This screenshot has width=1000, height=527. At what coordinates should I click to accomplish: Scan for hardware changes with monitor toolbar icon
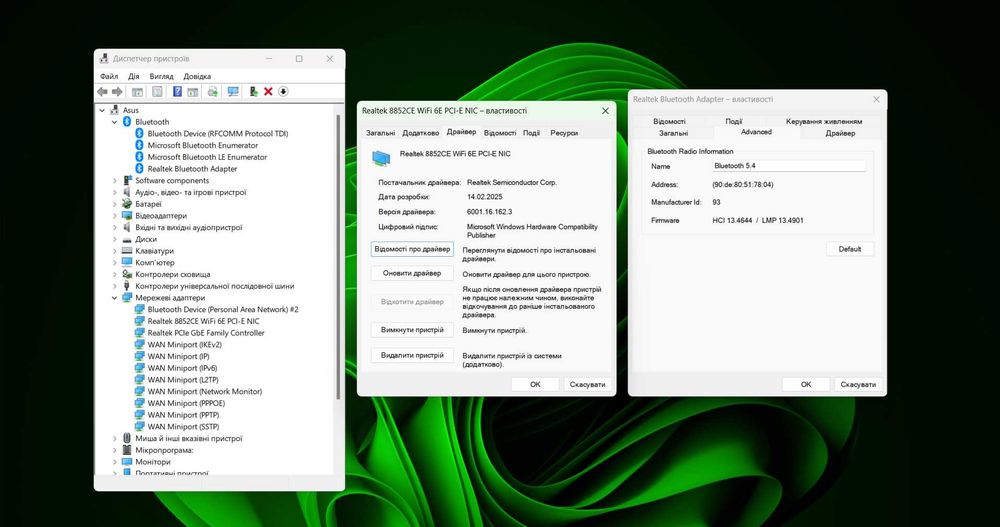(x=233, y=92)
